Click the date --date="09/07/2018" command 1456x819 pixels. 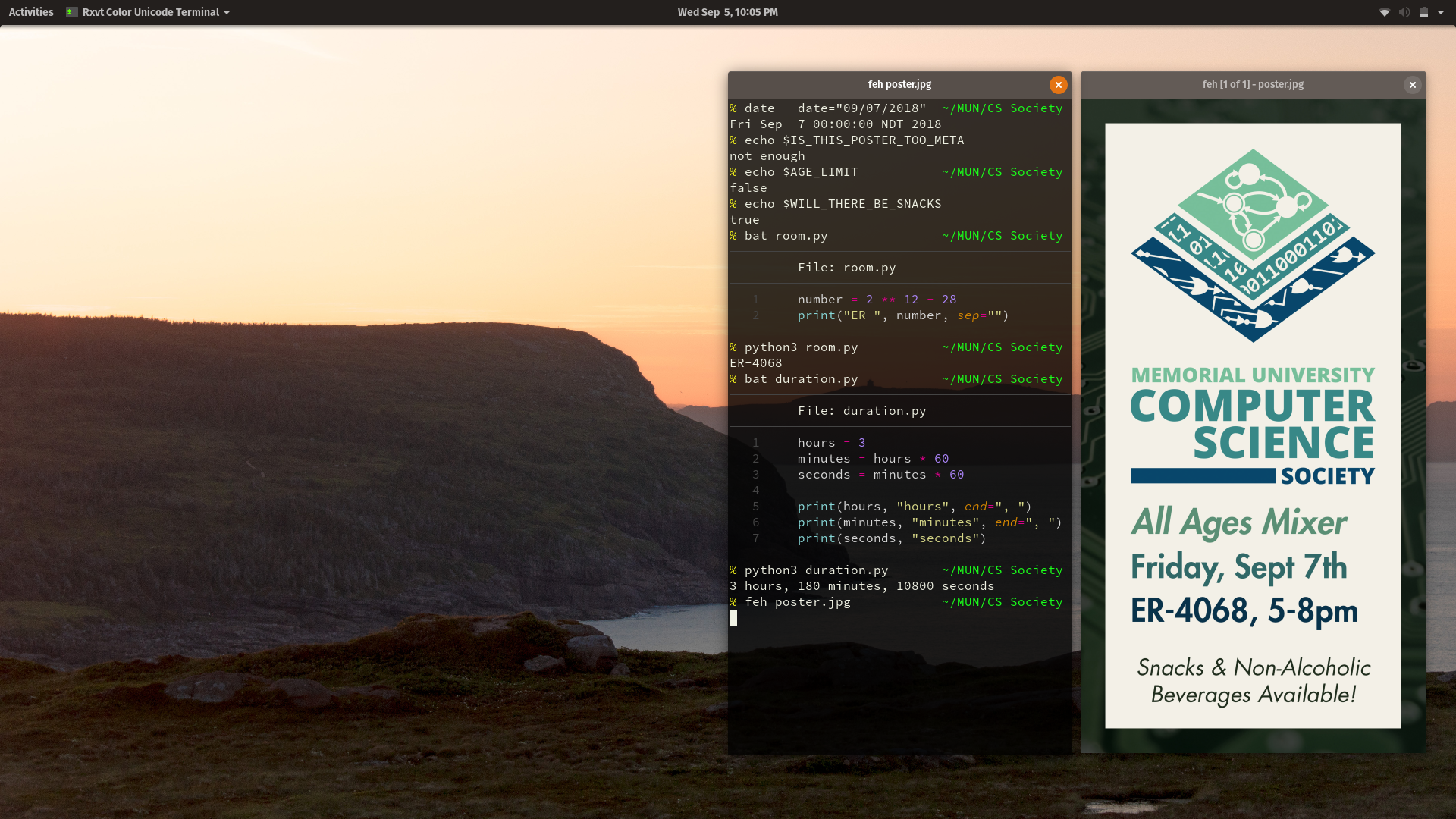(x=836, y=108)
